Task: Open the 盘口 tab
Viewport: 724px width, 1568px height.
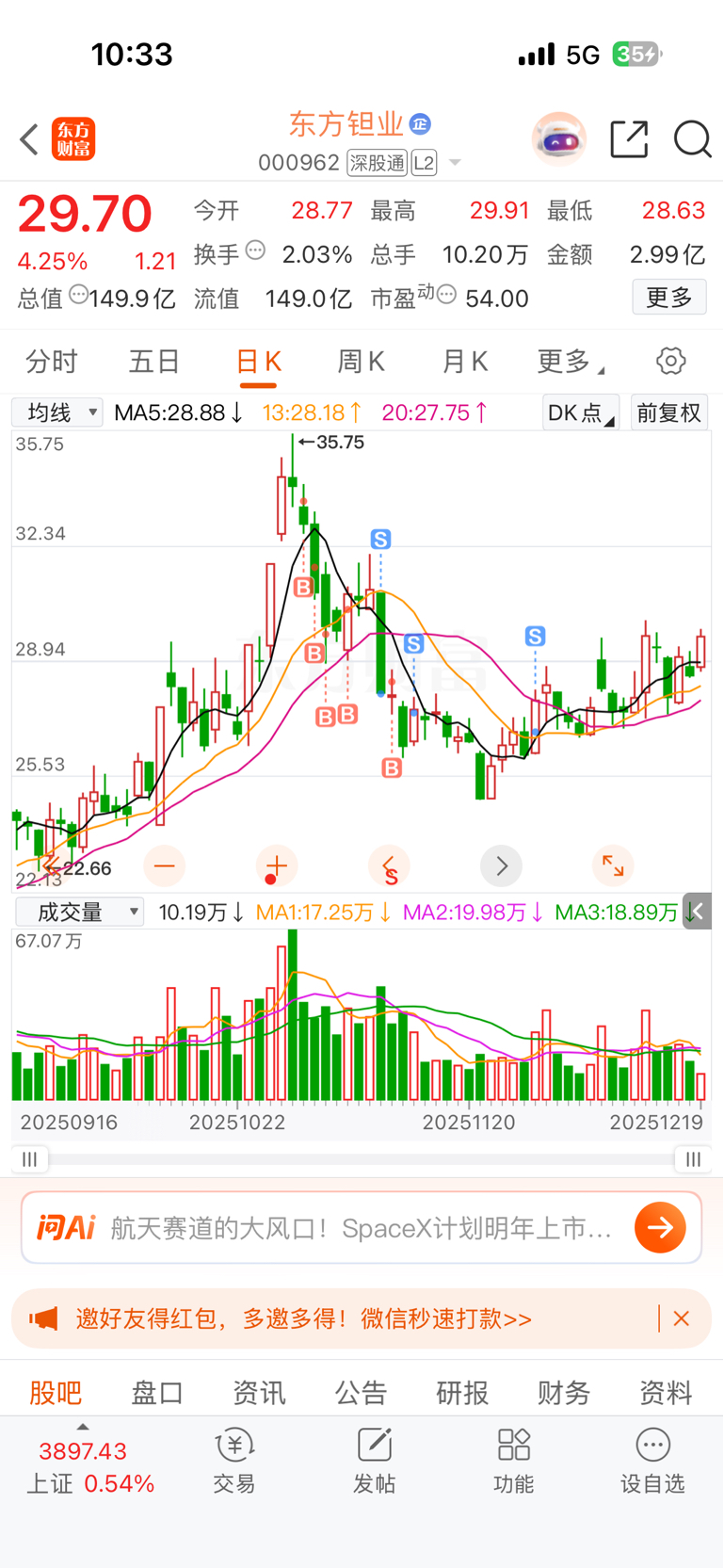Action: pos(157,1392)
